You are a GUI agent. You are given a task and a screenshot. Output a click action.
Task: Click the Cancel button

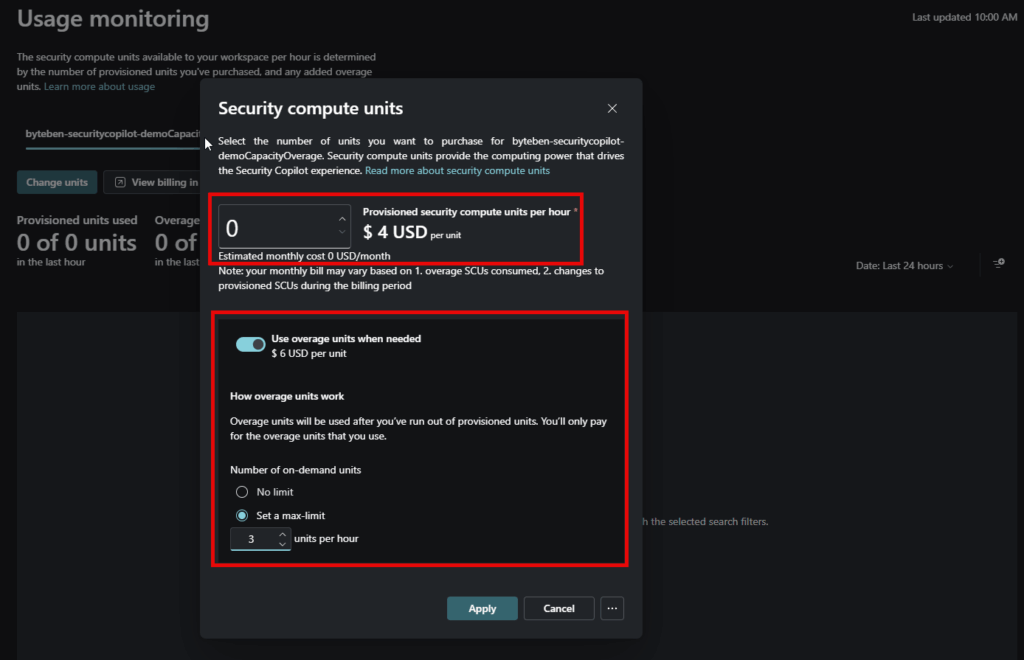point(559,608)
